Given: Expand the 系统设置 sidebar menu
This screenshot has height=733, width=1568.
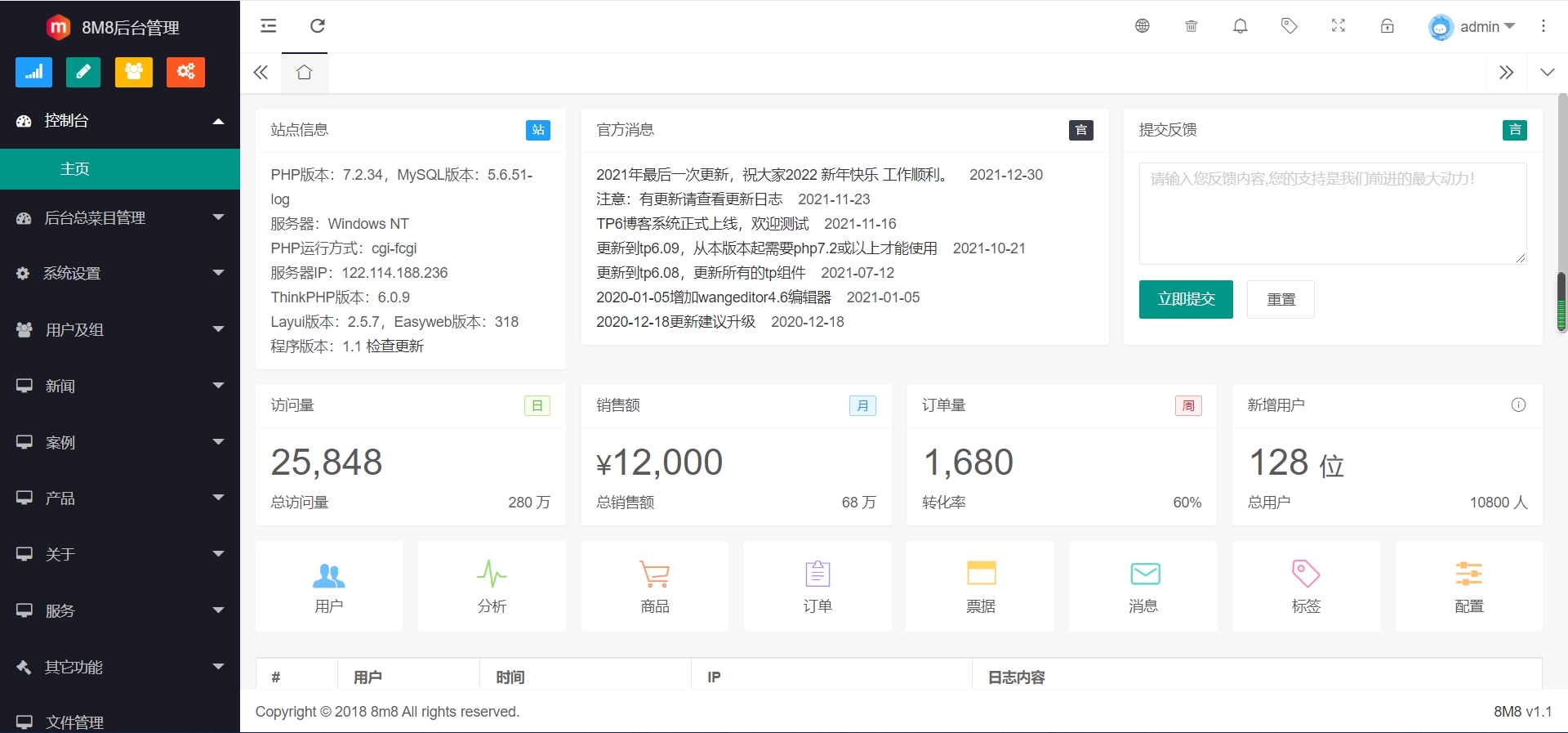Looking at the screenshot, I should click(x=120, y=273).
